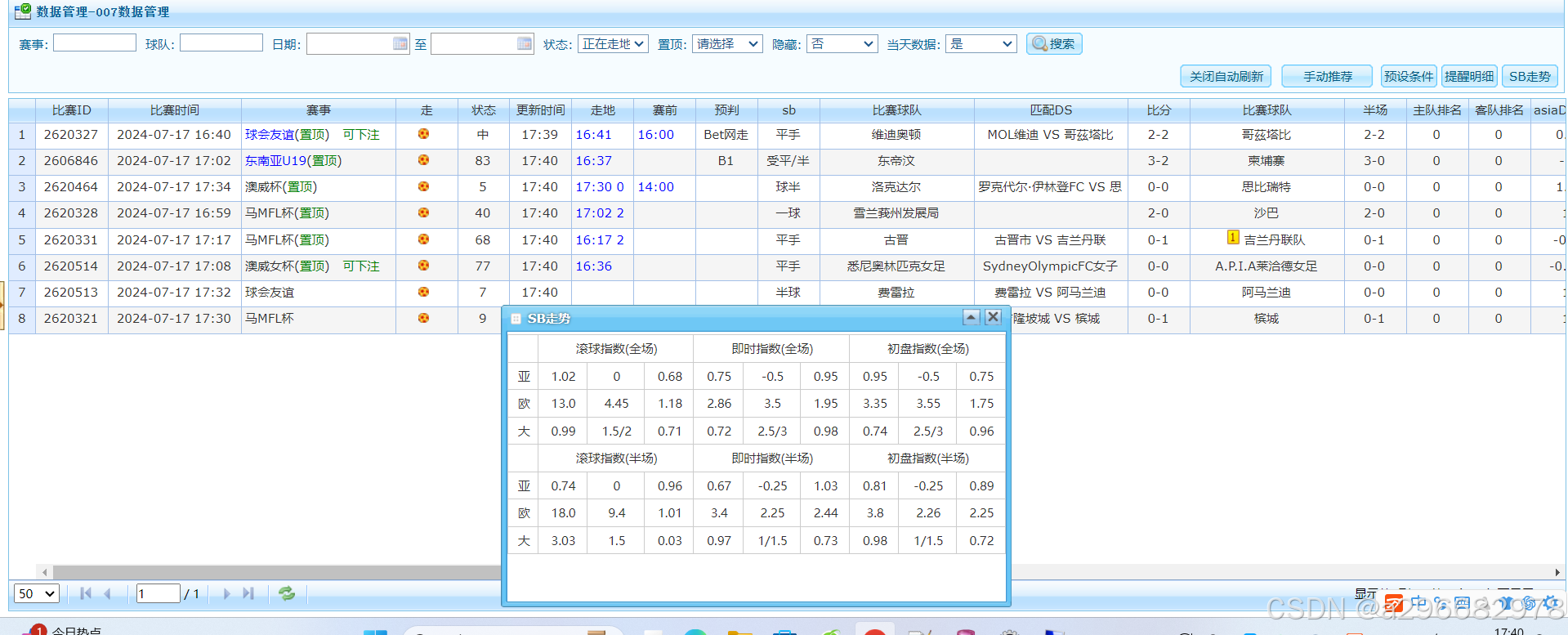Viewport: 1568px width, 635px height.
Task: Click the 数据管理 panel header icon
Action: [23, 11]
